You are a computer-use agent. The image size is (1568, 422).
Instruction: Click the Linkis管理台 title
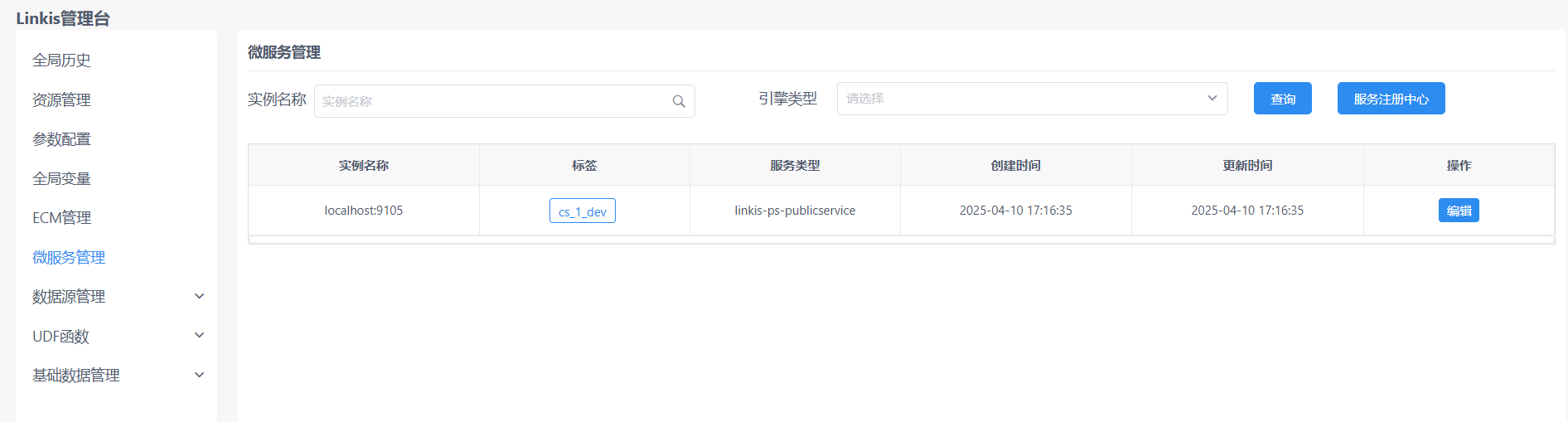(63, 18)
